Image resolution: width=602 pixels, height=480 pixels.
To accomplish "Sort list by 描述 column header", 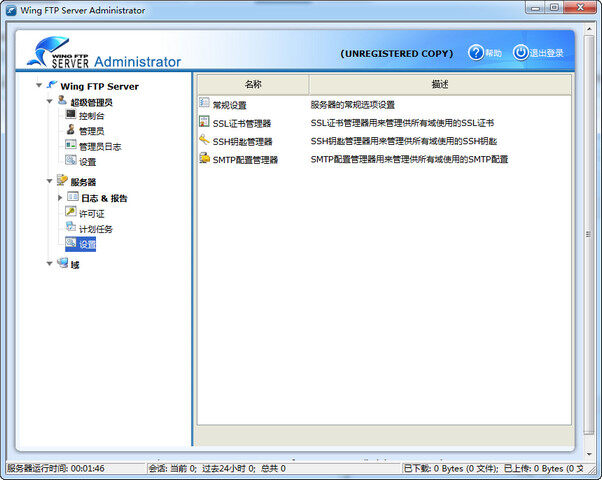I will 440,84.
